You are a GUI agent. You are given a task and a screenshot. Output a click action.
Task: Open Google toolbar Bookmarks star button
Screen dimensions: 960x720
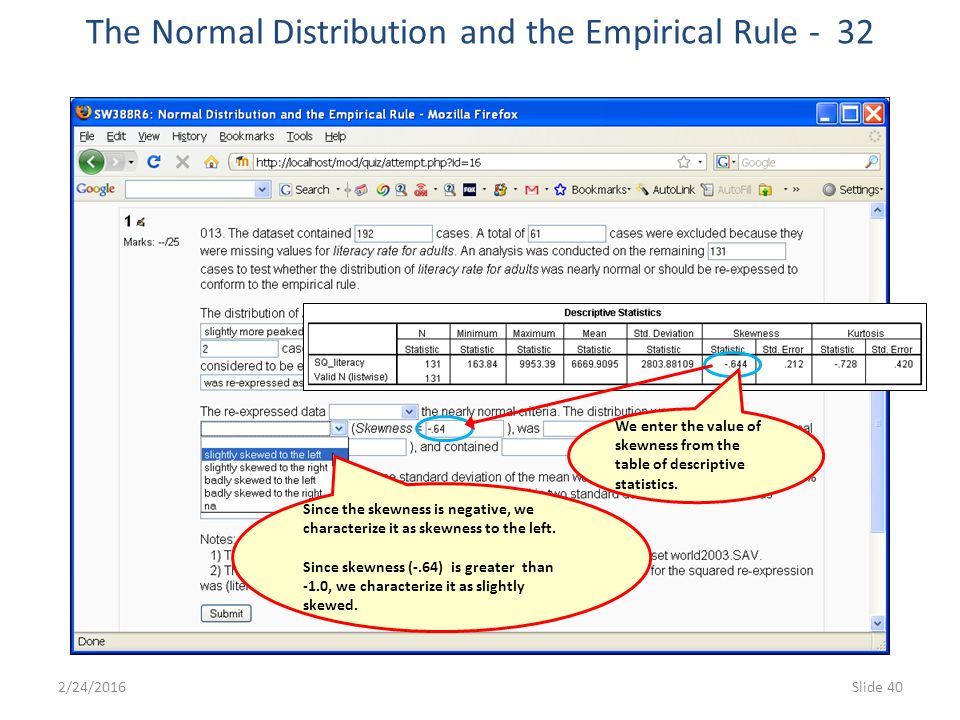pos(592,190)
